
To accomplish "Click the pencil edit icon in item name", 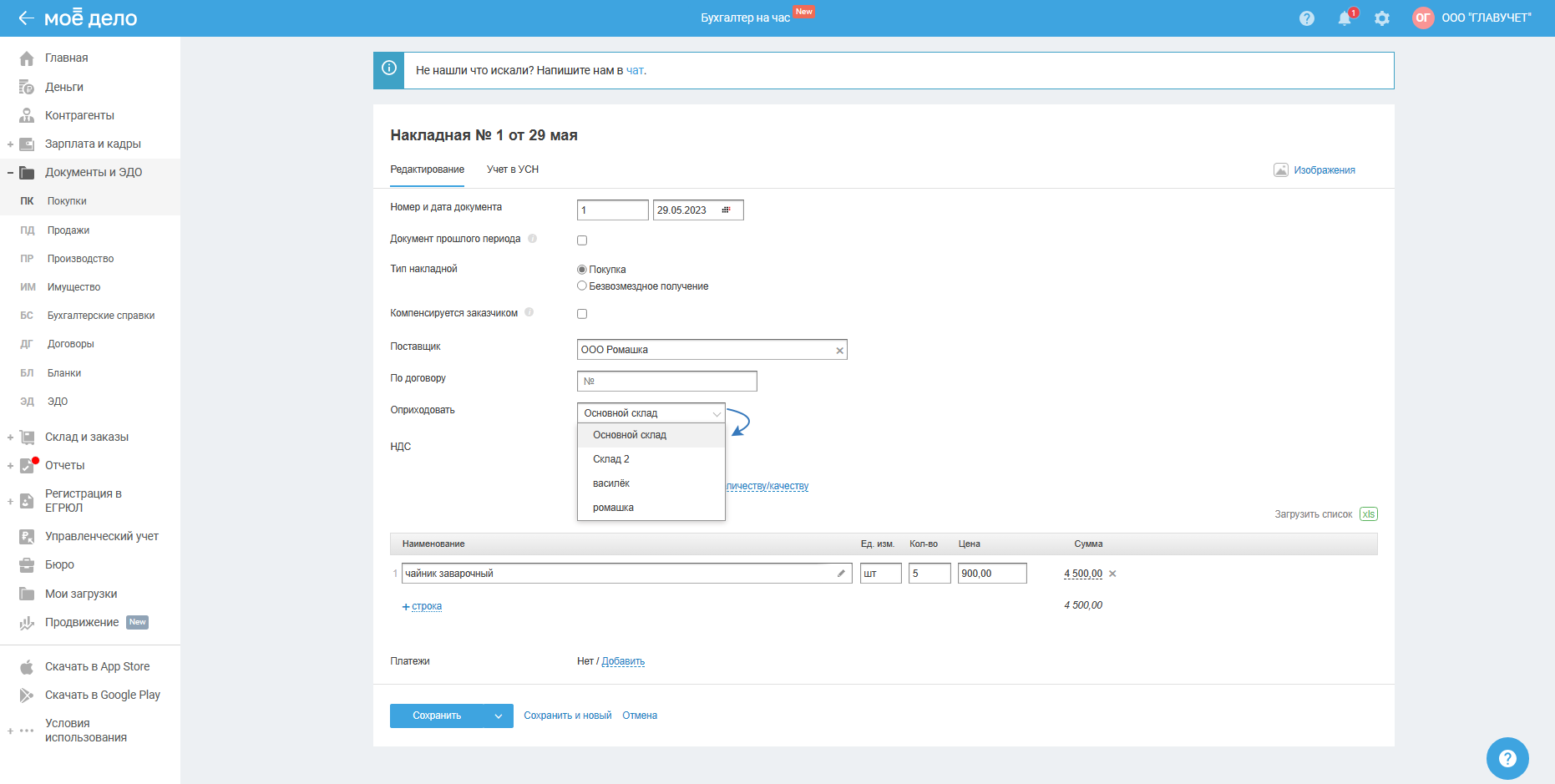I will pos(841,574).
